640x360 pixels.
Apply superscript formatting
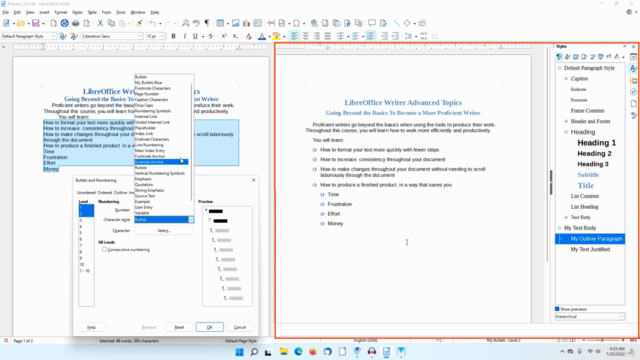pos(224,36)
